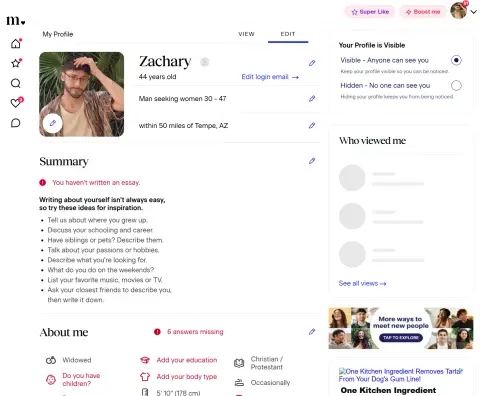Click the smoking Occasionally icon
The image size is (480, 396).
pyautogui.click(x=239, y=383)
